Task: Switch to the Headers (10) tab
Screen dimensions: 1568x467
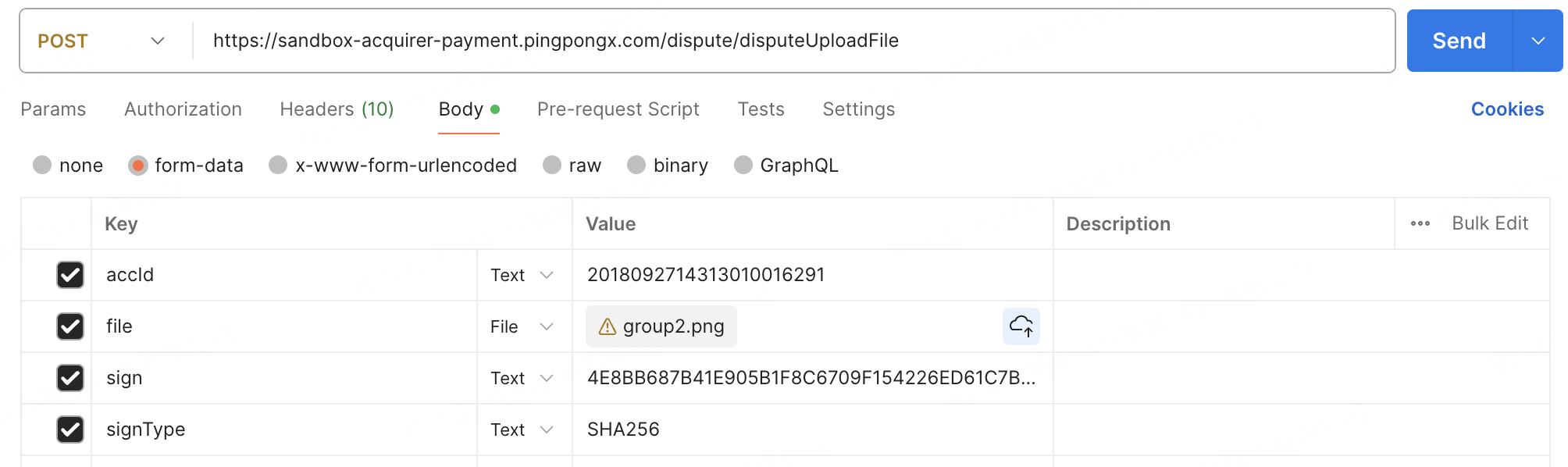Action: [337, 109]
